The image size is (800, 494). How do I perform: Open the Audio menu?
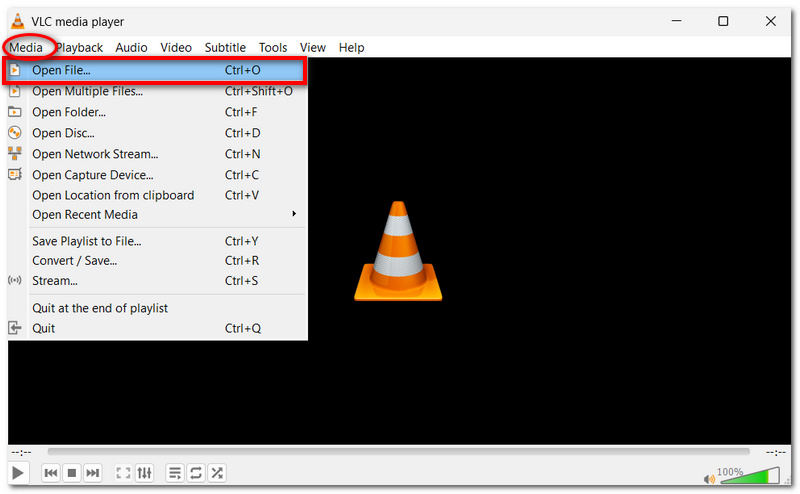(x=131, y=47)
